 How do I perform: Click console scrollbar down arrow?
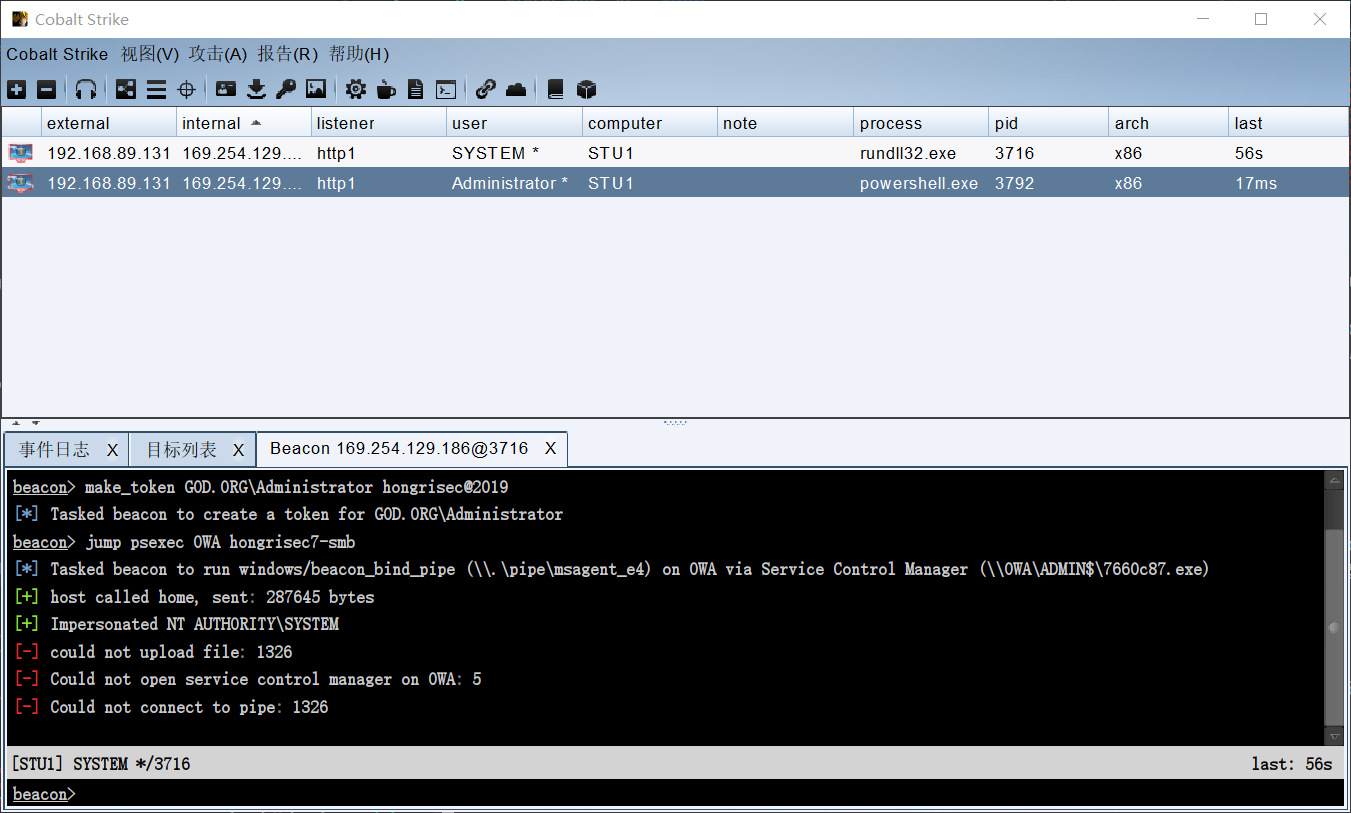point(1334,736)
